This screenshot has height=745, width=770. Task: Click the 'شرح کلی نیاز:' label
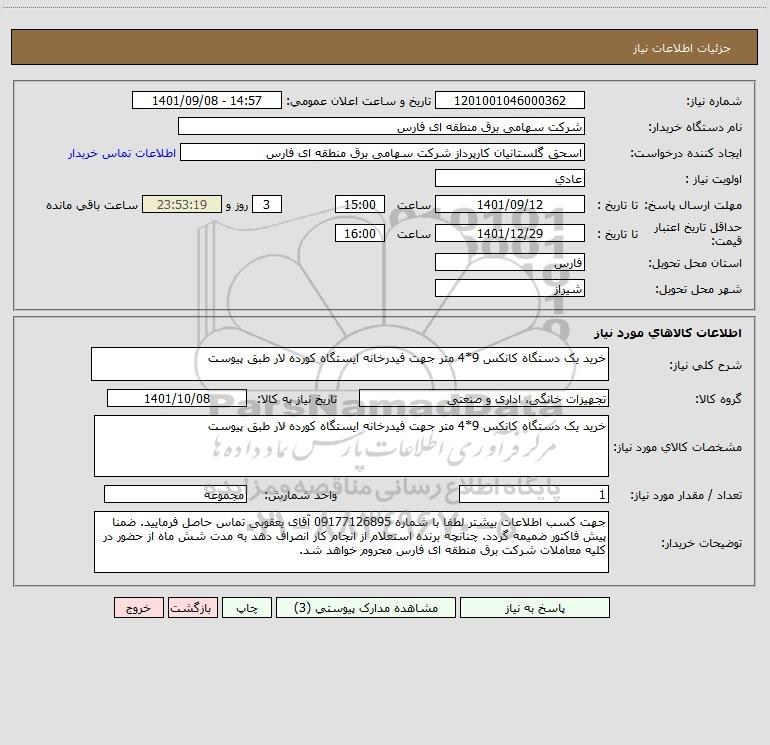click(706, 365)
